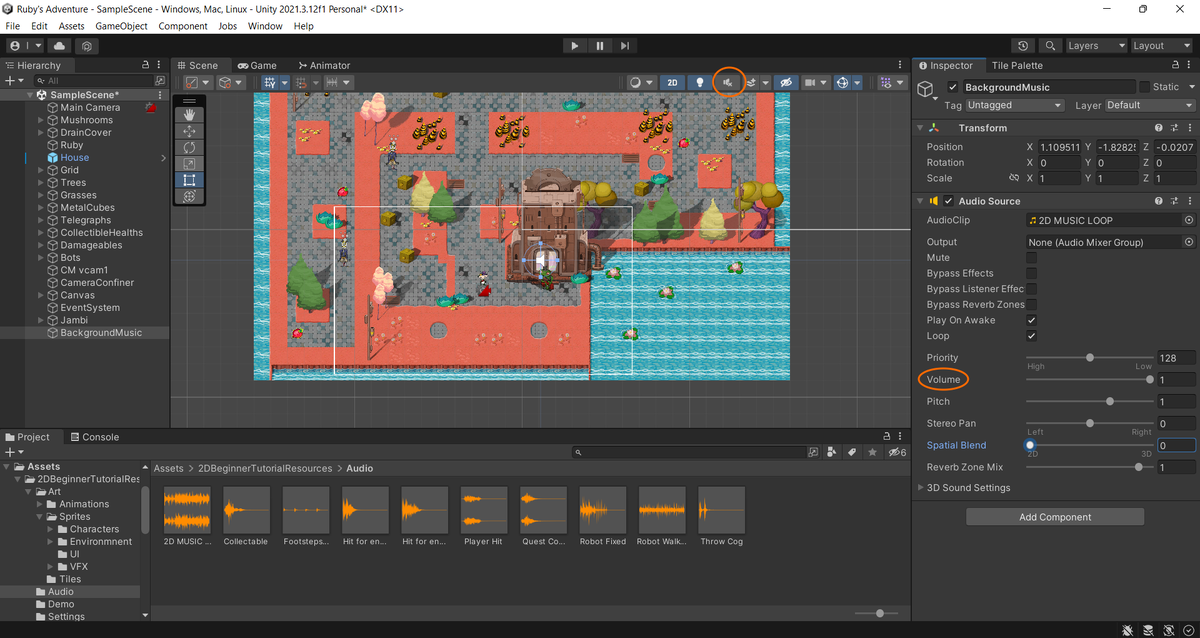Select the Collectable audio clip thumbnail

tap(246, 510)
